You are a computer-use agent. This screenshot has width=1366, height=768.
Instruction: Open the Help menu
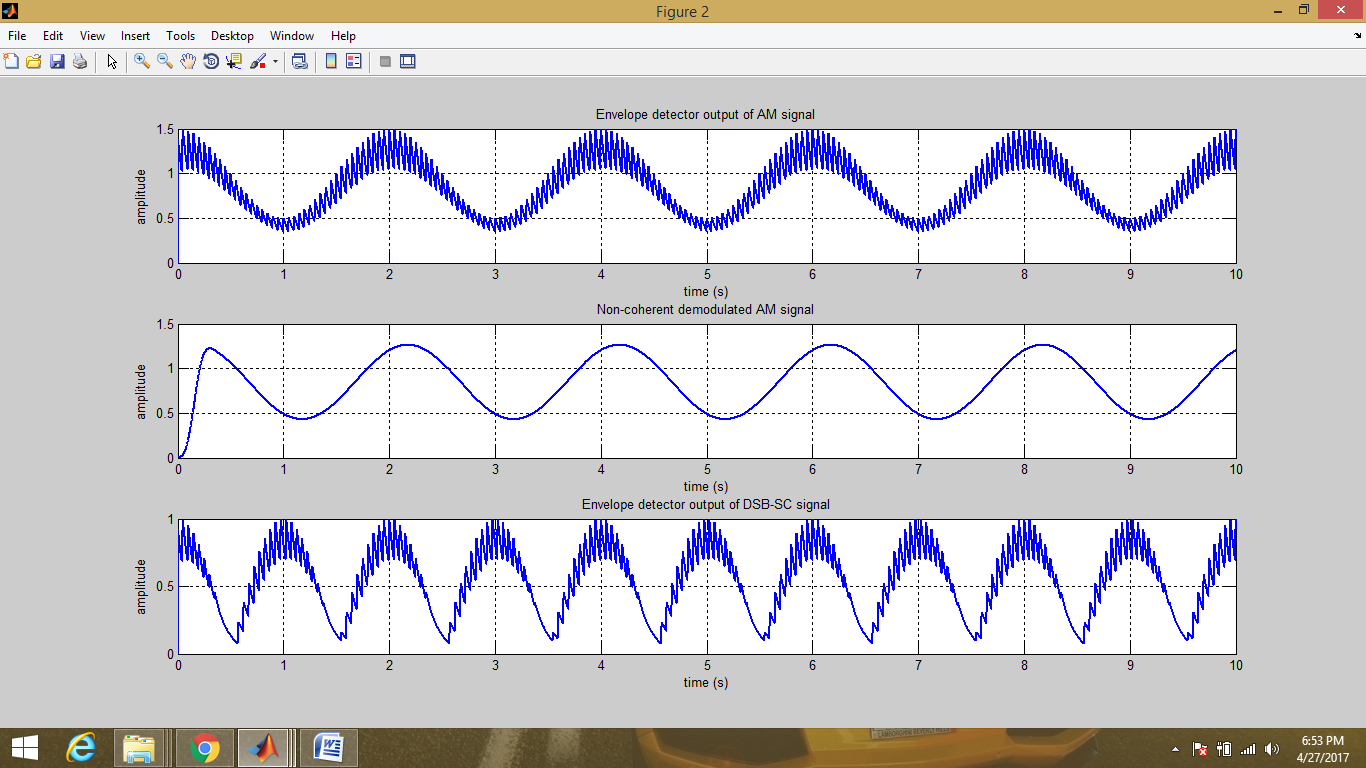tap(343, 35)
